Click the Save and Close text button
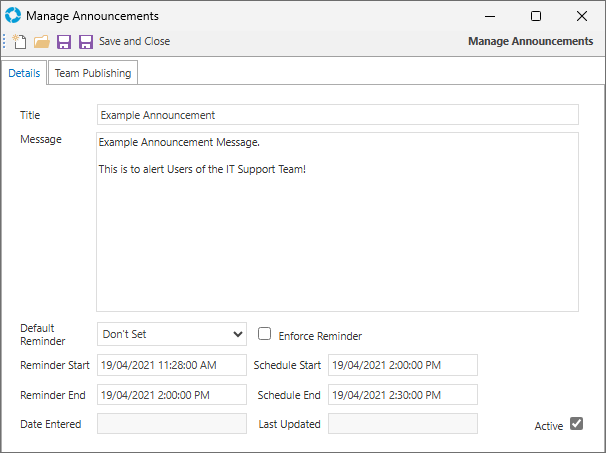This screenshot has height=453, width=606. 134,41
